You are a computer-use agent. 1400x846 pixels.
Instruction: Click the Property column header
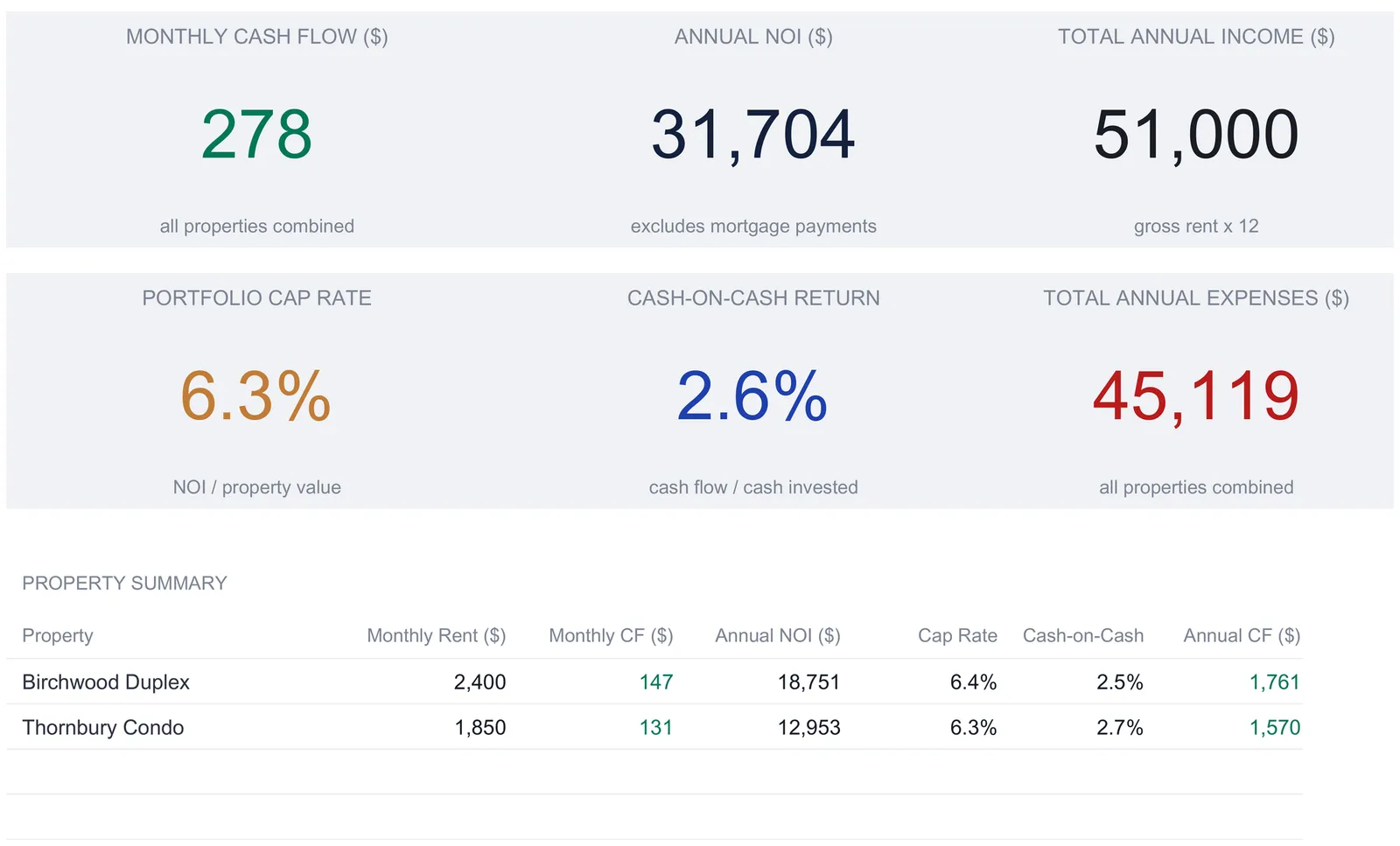tap(58, 636)
